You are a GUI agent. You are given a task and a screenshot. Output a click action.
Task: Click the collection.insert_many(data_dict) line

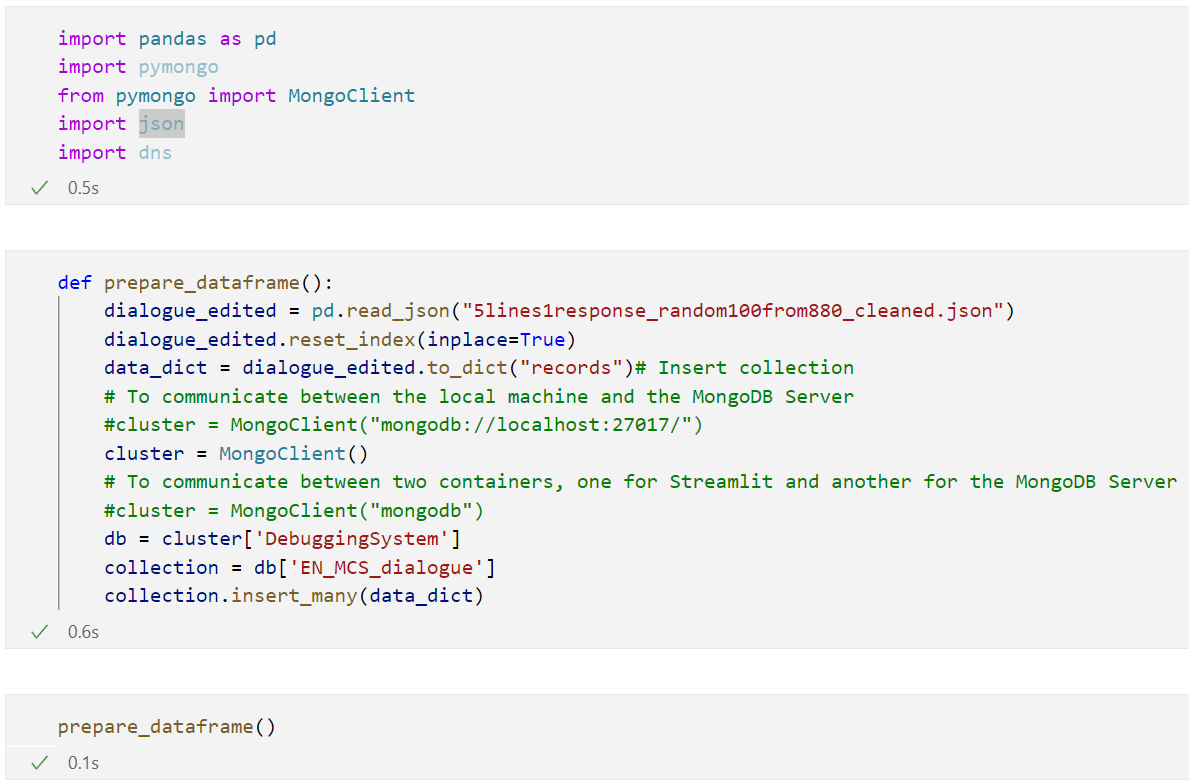[x=294, y=596]
